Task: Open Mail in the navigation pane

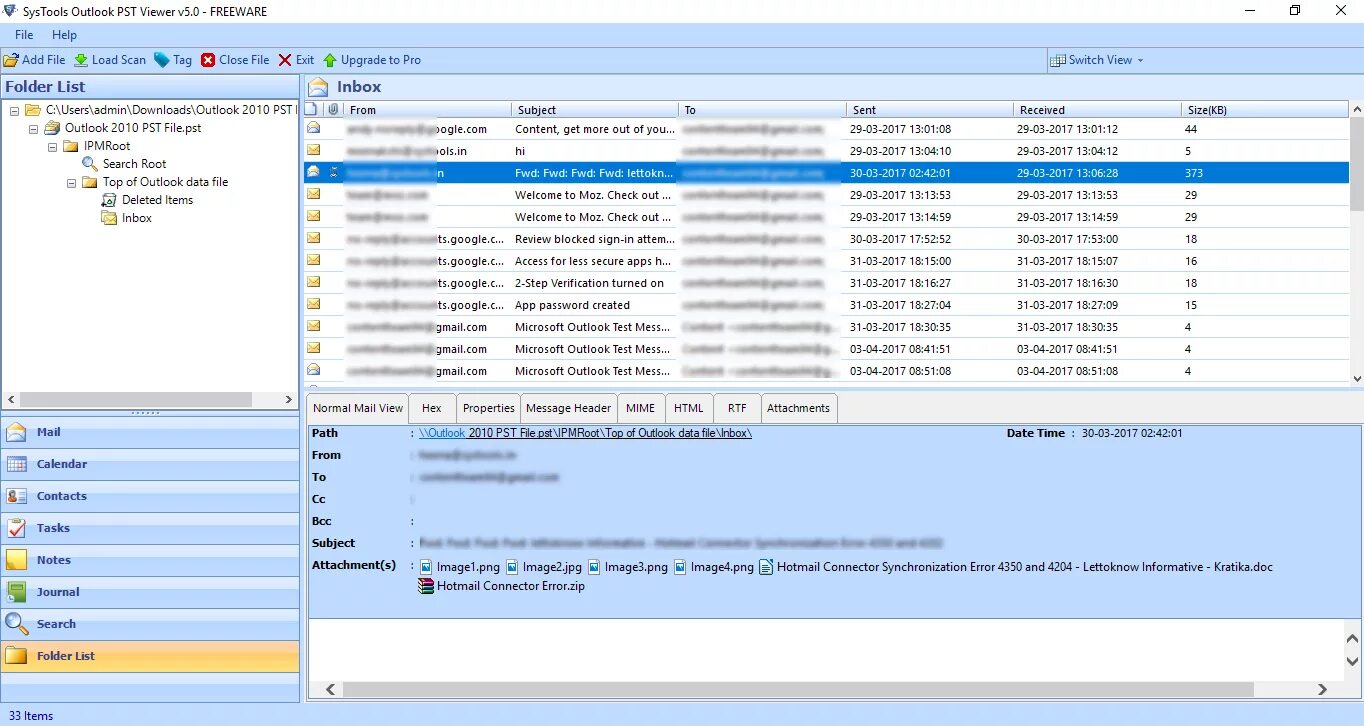Action: 150,432
